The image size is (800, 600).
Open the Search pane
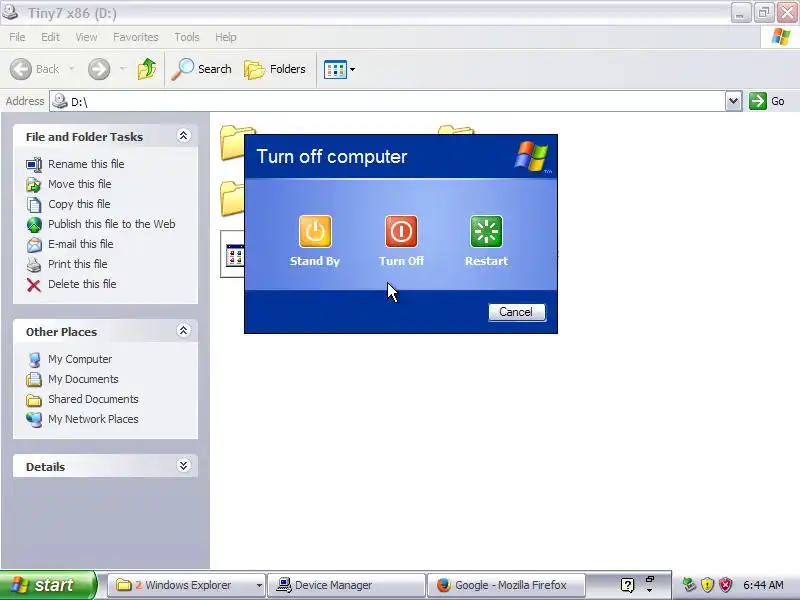click(202, 69)
